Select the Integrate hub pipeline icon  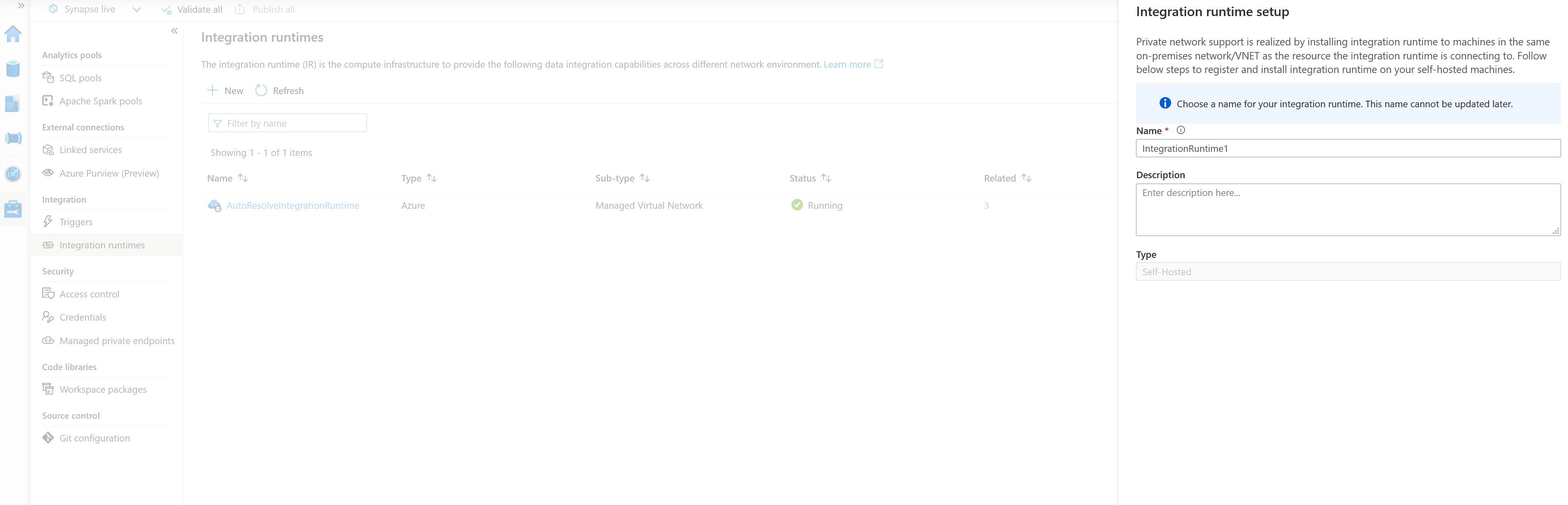[13, 138]
